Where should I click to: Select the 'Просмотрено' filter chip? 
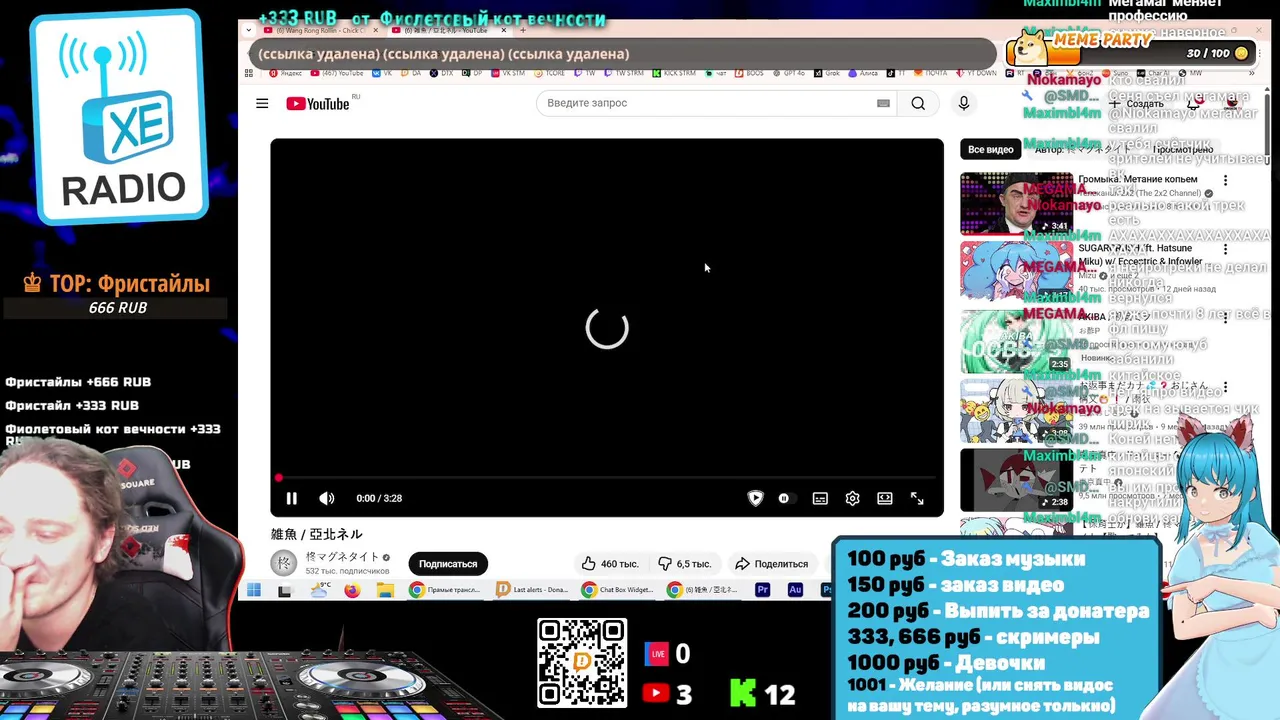[1183, 149]
